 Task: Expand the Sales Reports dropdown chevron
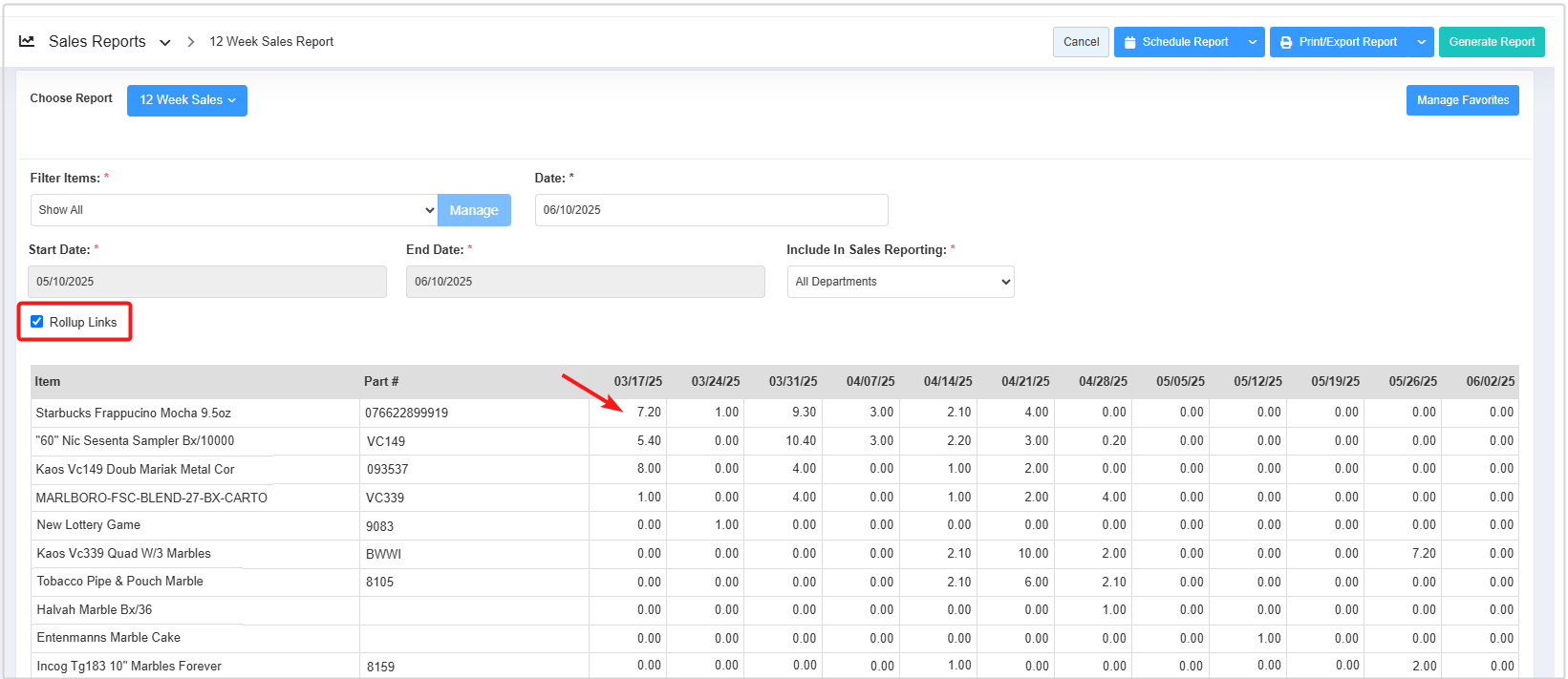(x=165, y=42)
